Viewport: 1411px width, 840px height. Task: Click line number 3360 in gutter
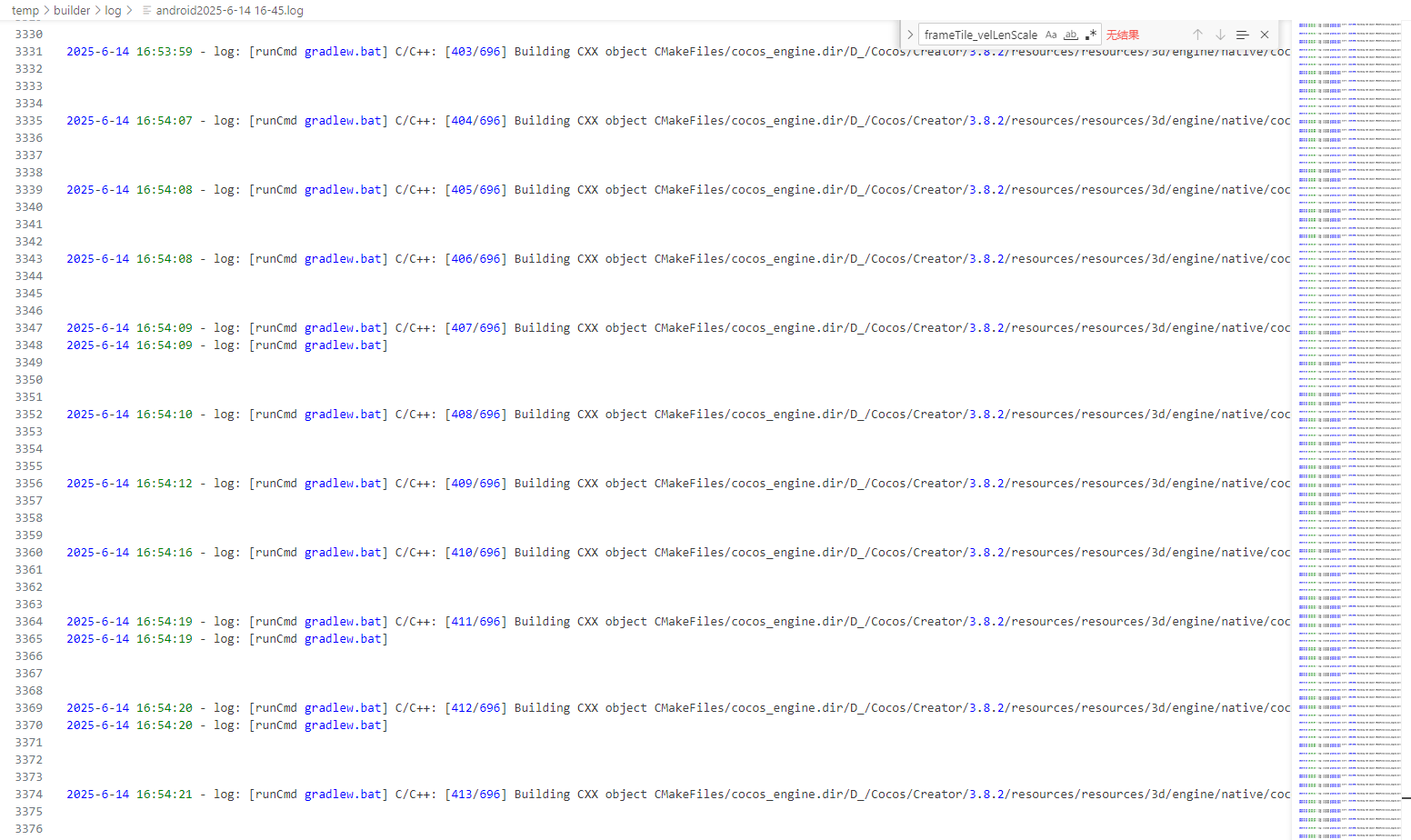click(x=29, y=553)
